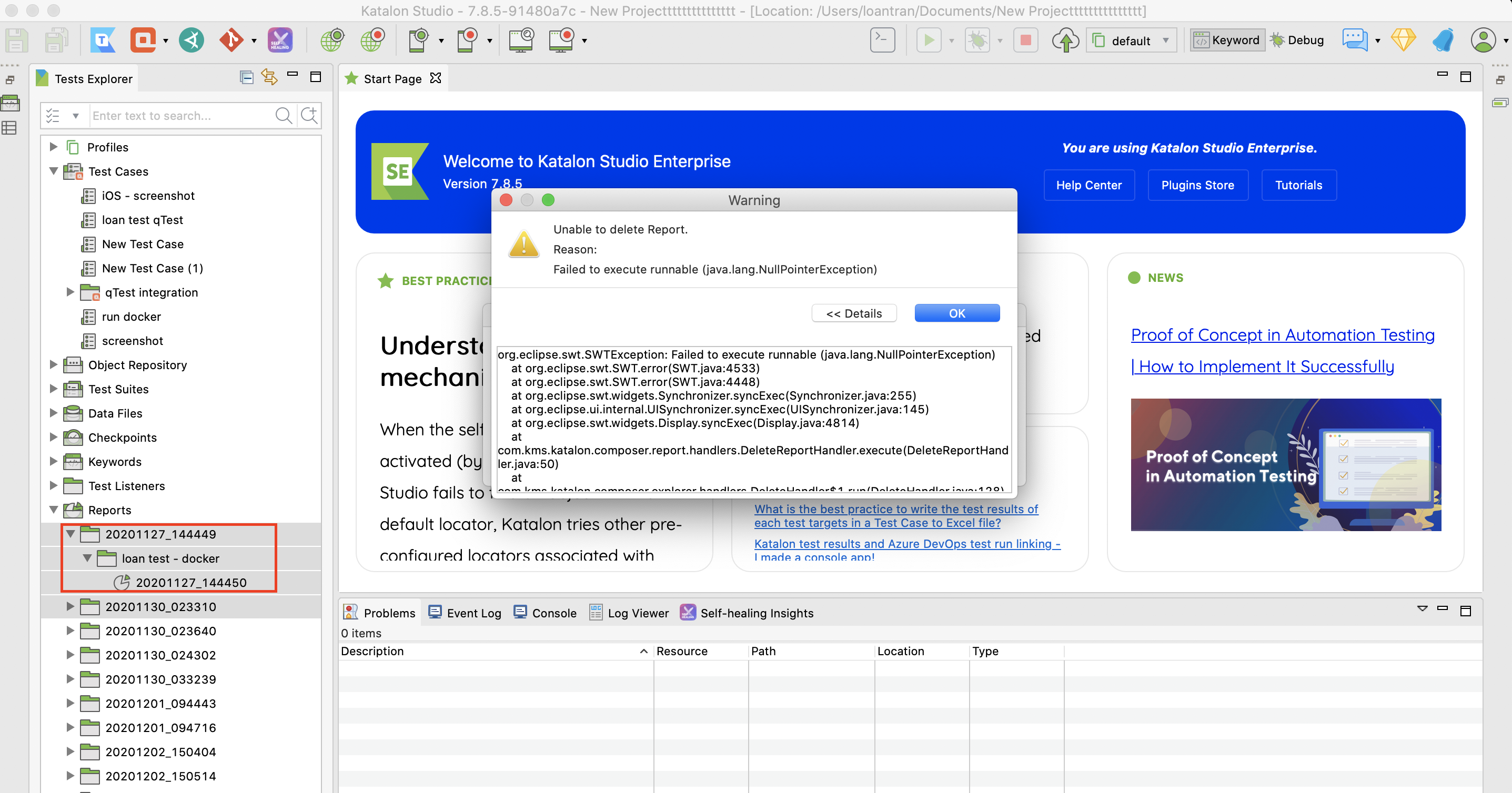Click the upload to TestOps cloud icon
Screen dimensions: 1512x793
click(1065, 40)
